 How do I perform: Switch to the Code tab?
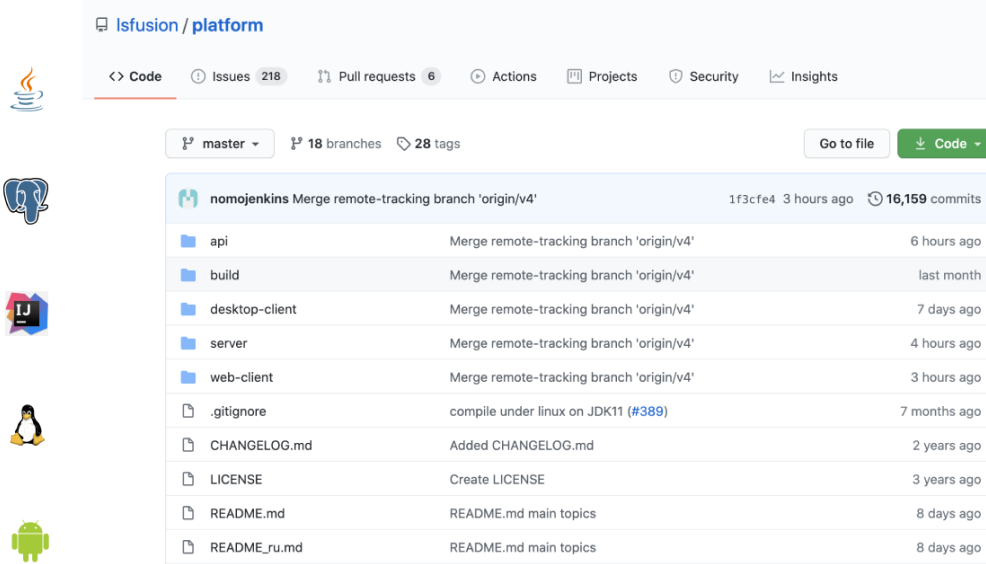point(135,76)
